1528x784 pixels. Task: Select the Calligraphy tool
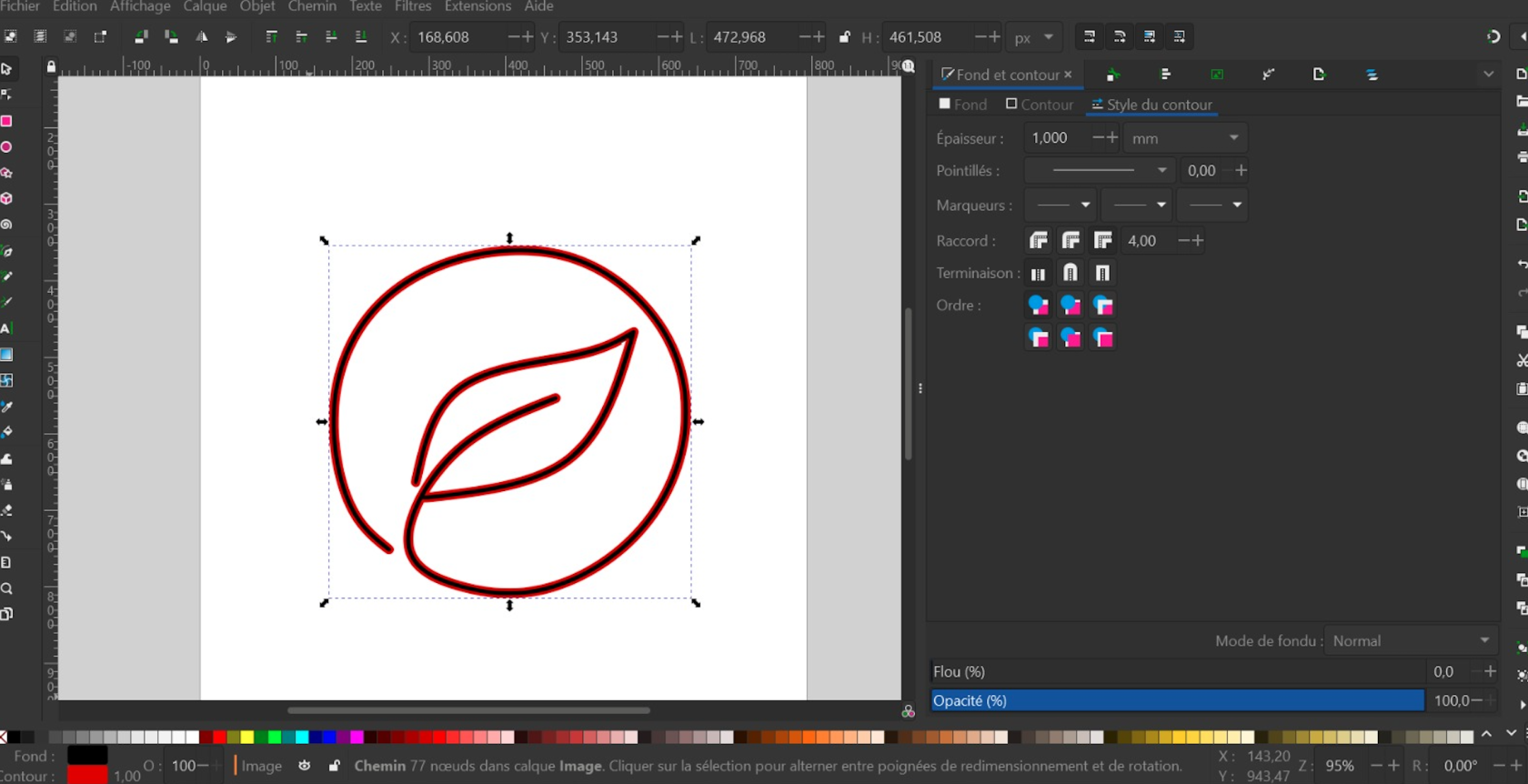click(6, 303)
